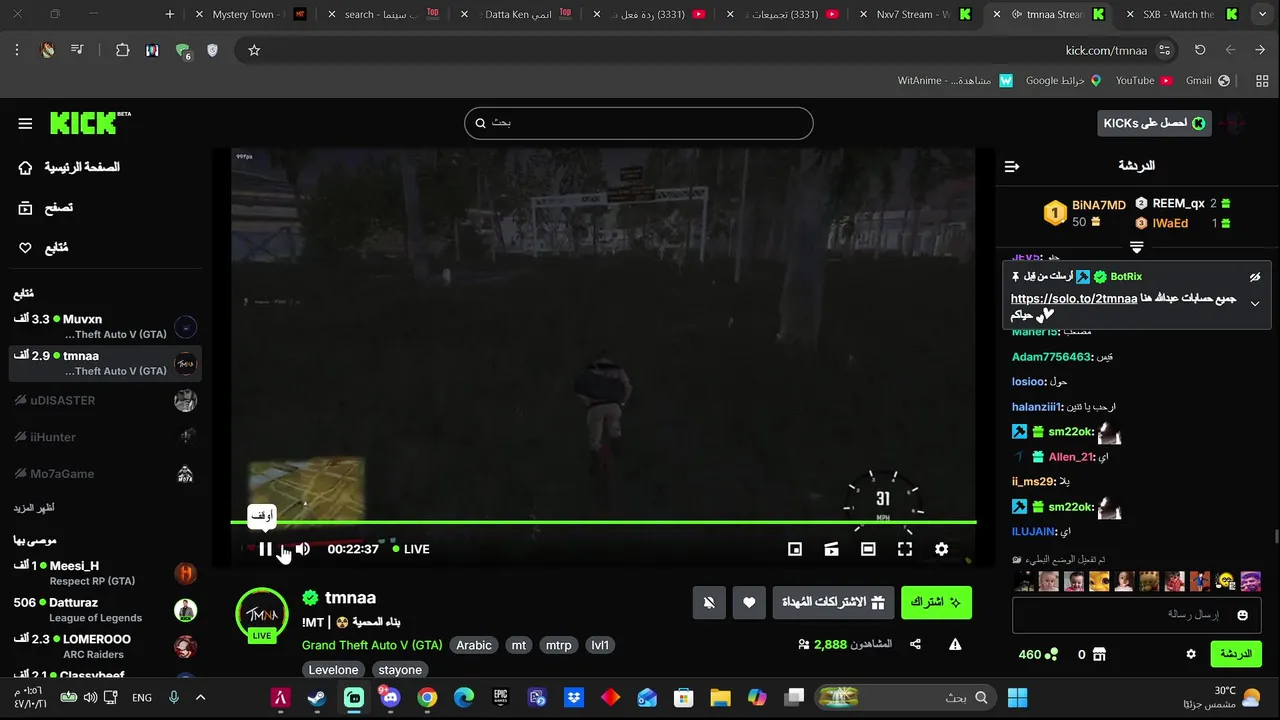The width and height of the screenshot is (1280, 720).
Task: Open تصفح browse sidebar item
Action: [x=46, y=208]
